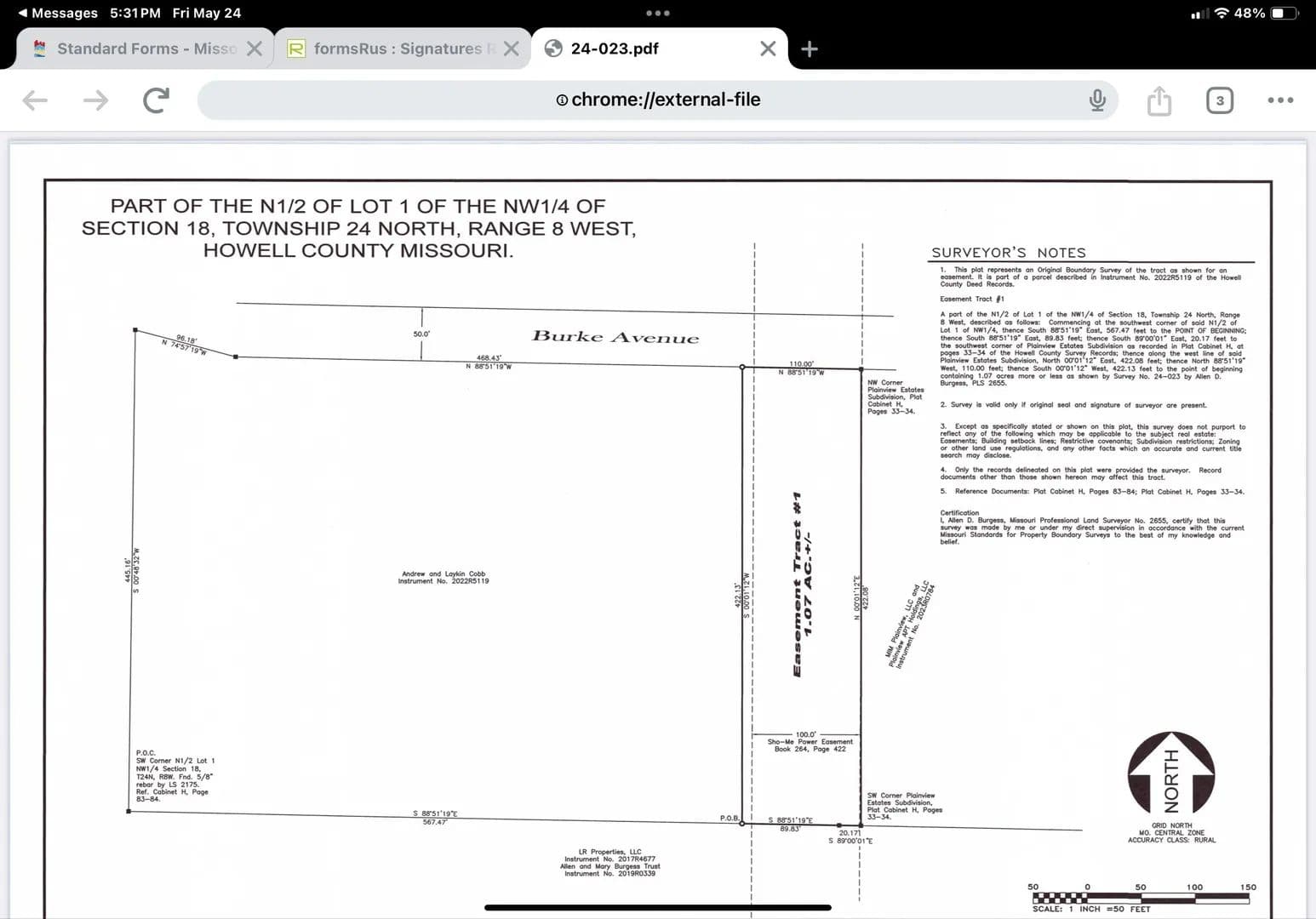Reload the current page
This screenshot has width=1316, height=919.
(156, 100)
